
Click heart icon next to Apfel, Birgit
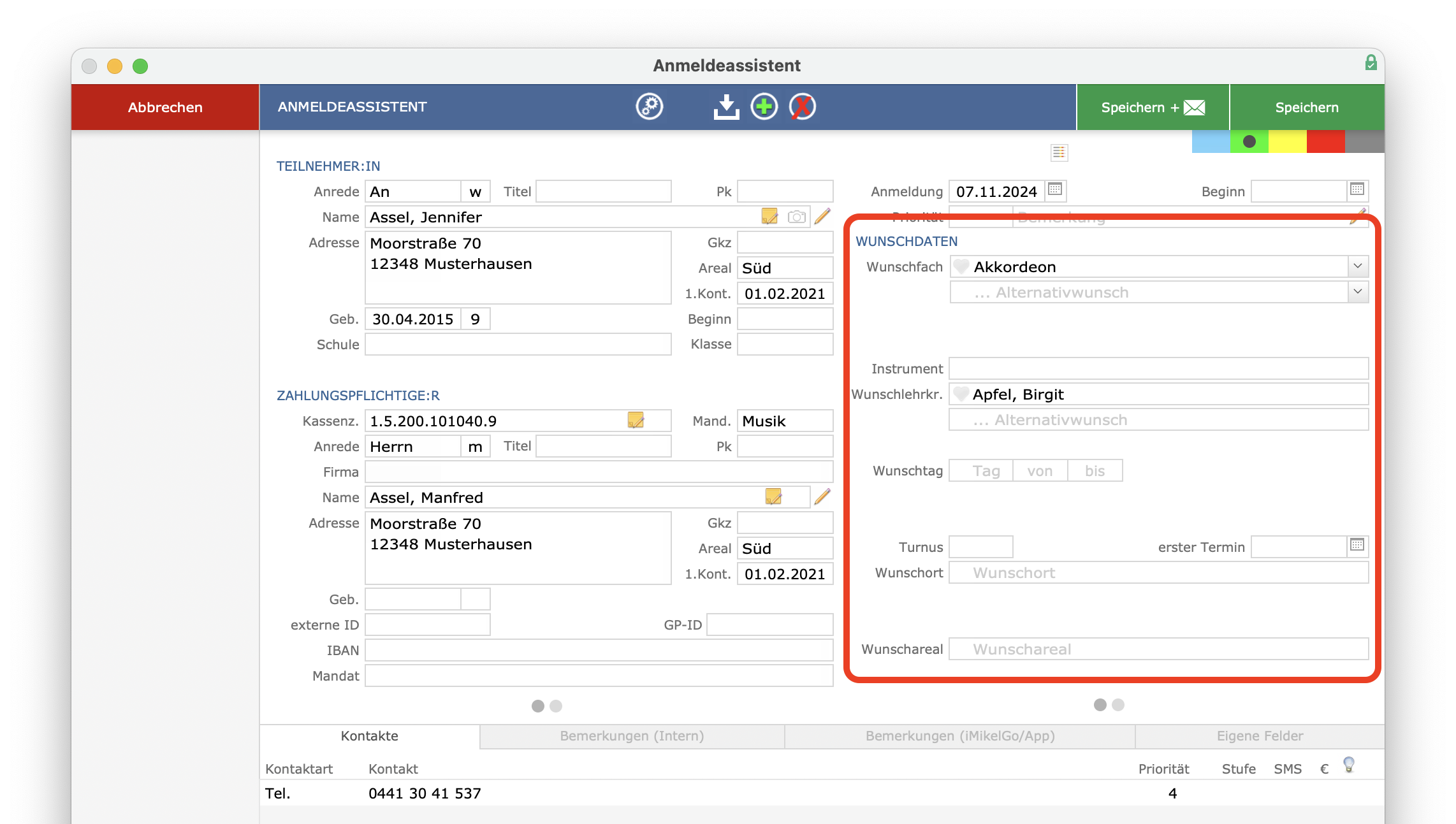coord(961,394)
